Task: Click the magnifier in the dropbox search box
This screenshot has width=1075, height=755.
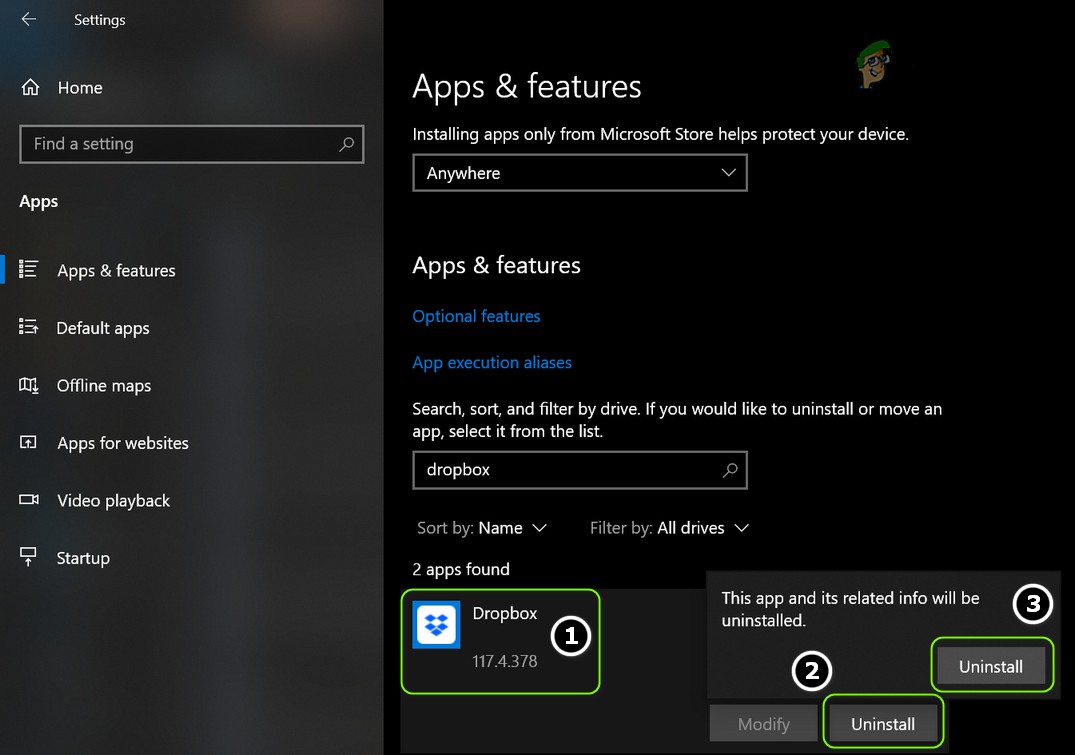Action: point(730,470)
